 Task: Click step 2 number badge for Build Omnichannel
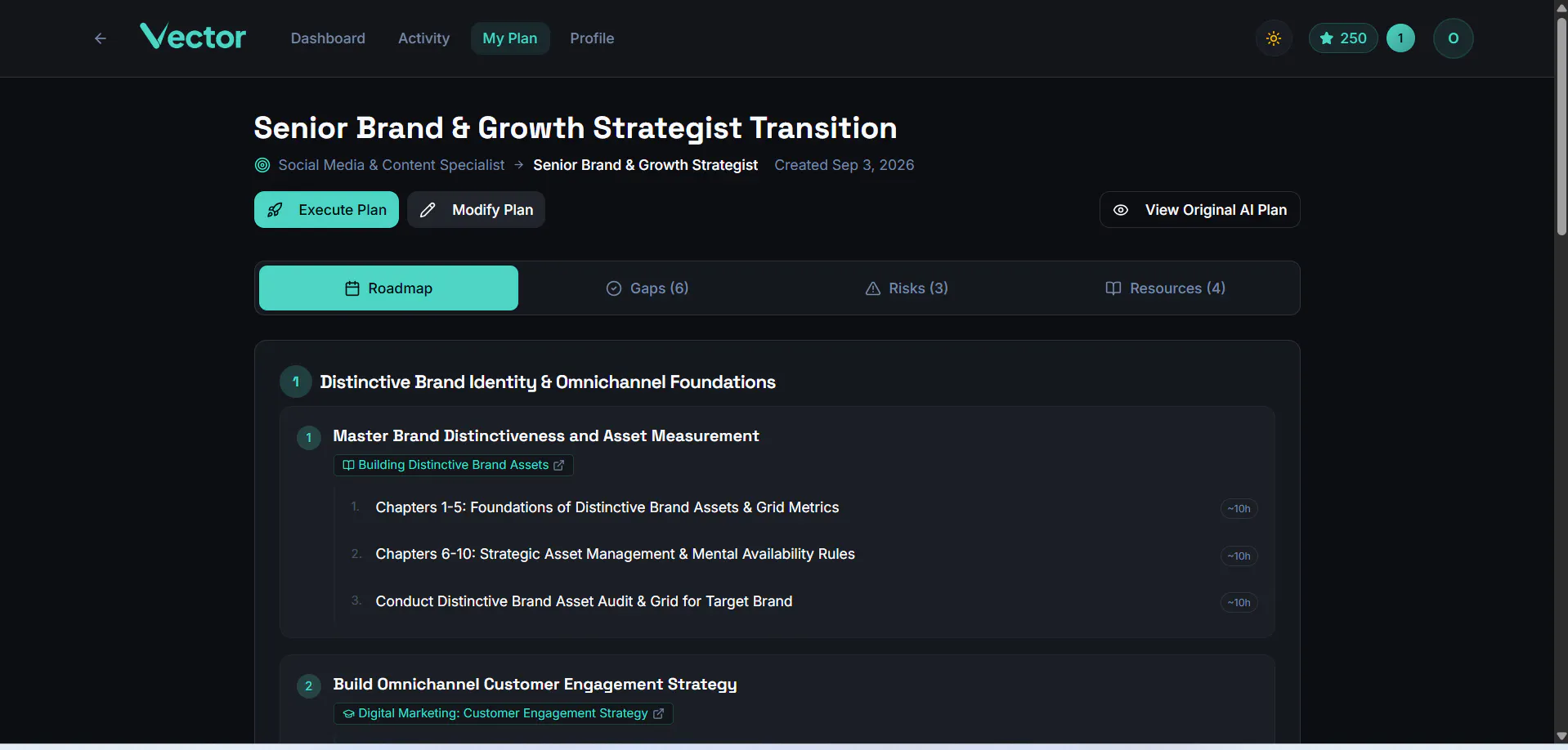coord(309,686)
